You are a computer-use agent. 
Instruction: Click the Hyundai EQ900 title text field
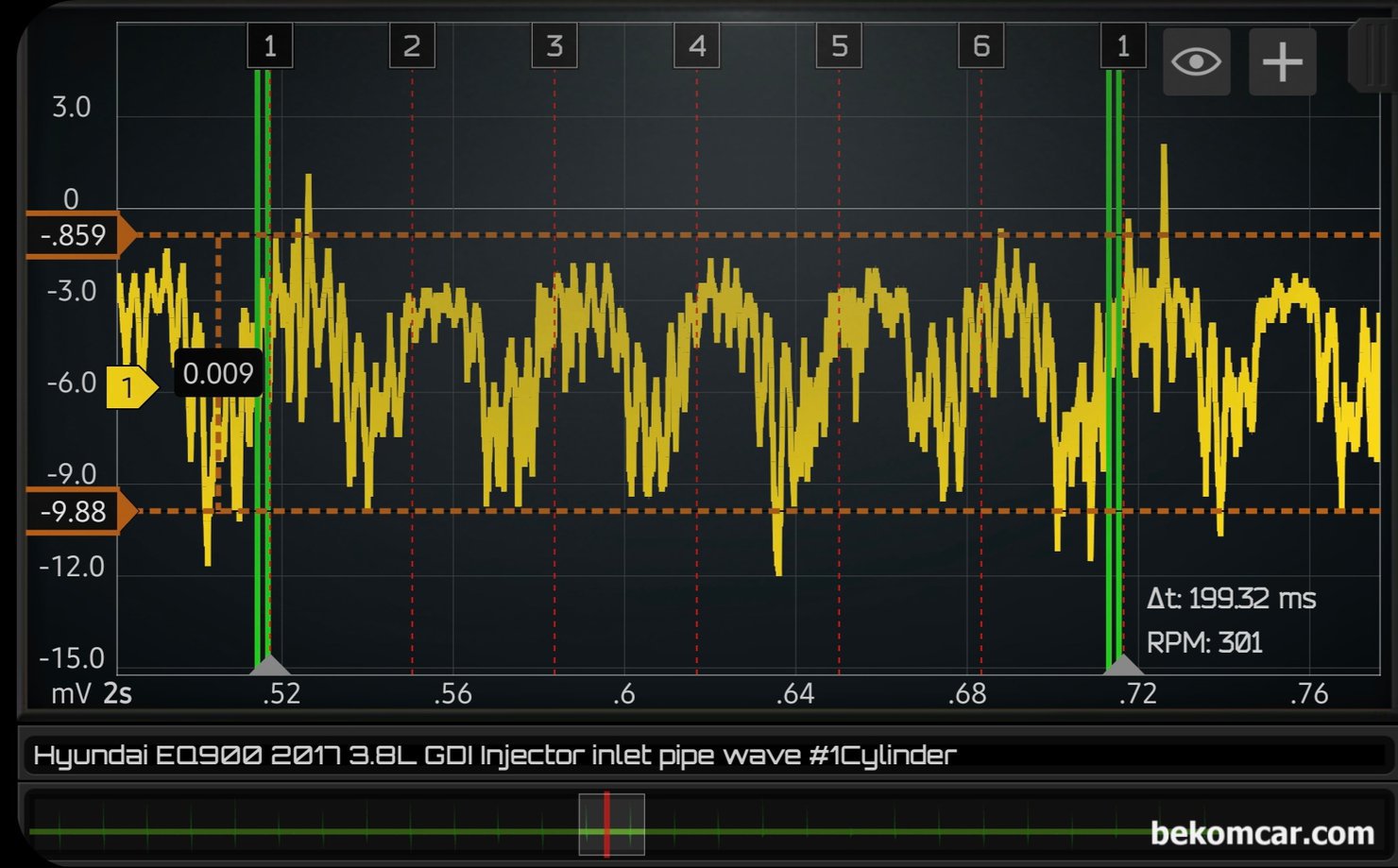493,754
